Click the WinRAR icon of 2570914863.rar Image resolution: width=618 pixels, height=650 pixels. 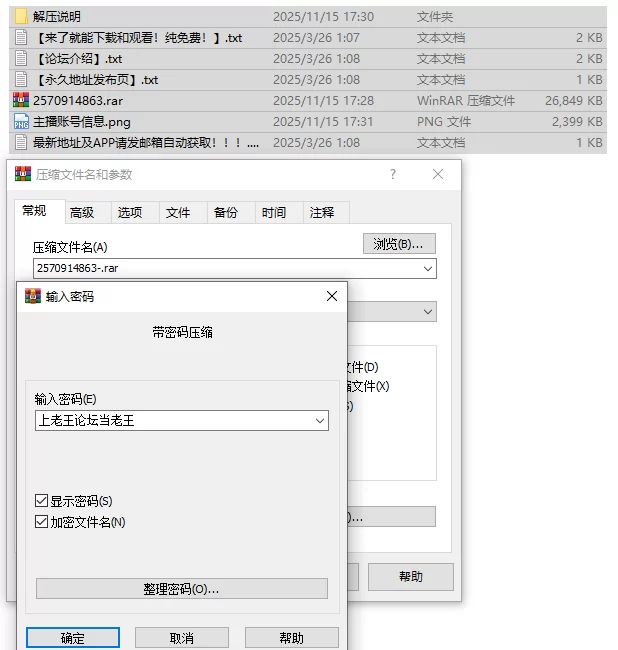(21, 100)
